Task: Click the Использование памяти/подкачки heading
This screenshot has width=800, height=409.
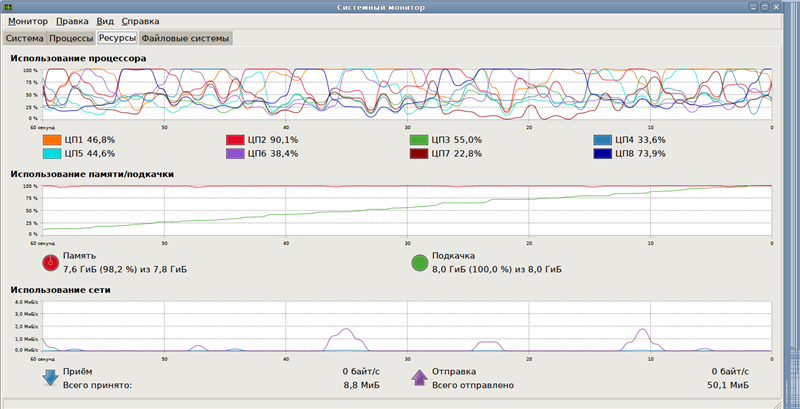Action: (92, 174)
